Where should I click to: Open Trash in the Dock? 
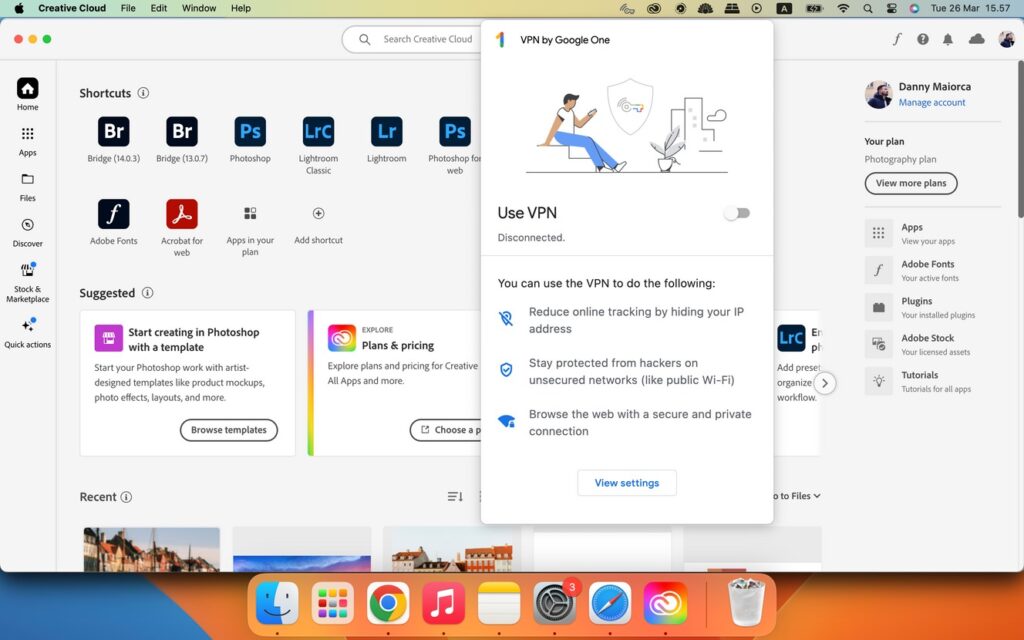[x=745, y=603]
